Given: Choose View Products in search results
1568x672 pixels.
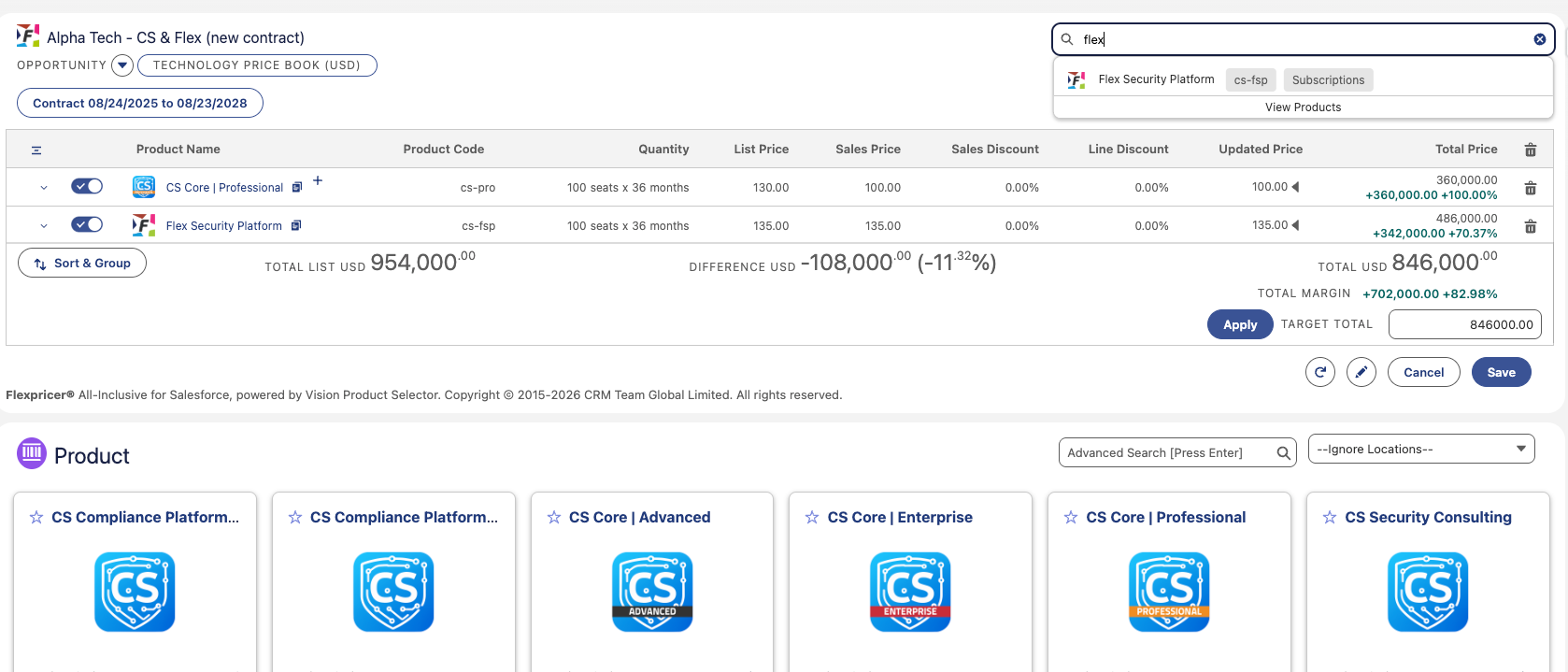Looking at the screenshot, I should tap(1303, 107).
